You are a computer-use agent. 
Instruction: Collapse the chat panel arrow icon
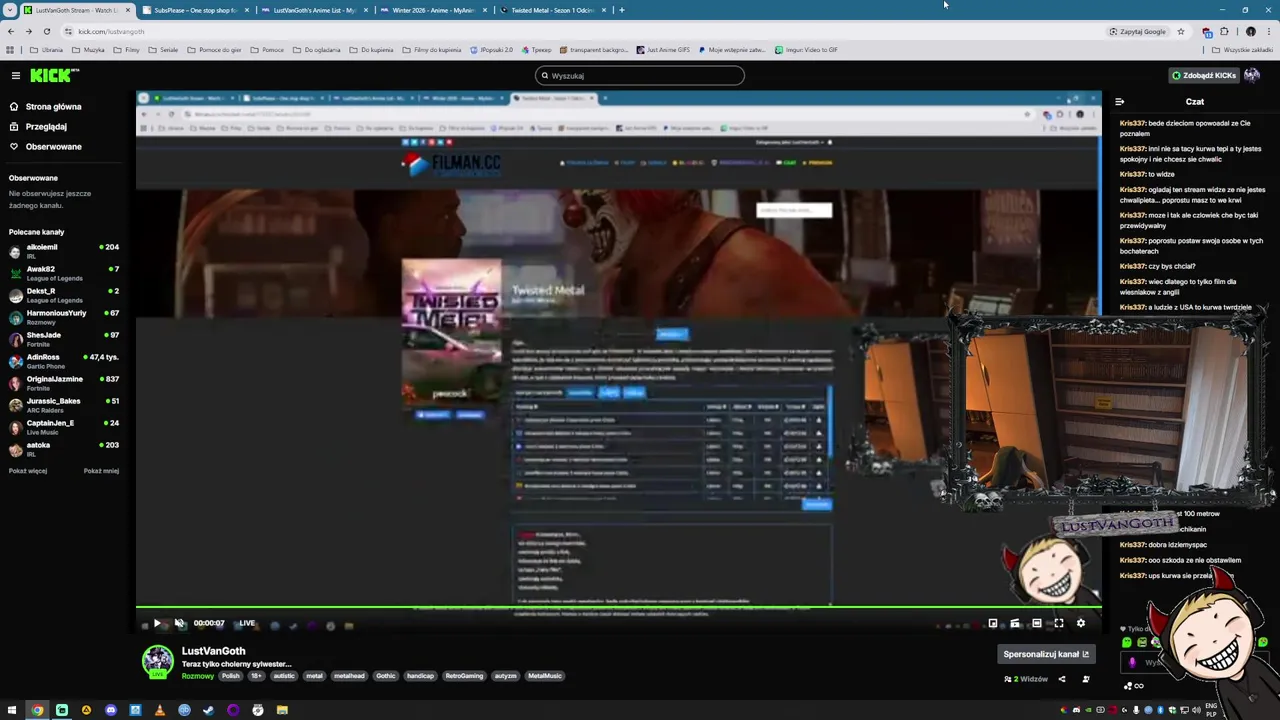[x=1119, y=102]
